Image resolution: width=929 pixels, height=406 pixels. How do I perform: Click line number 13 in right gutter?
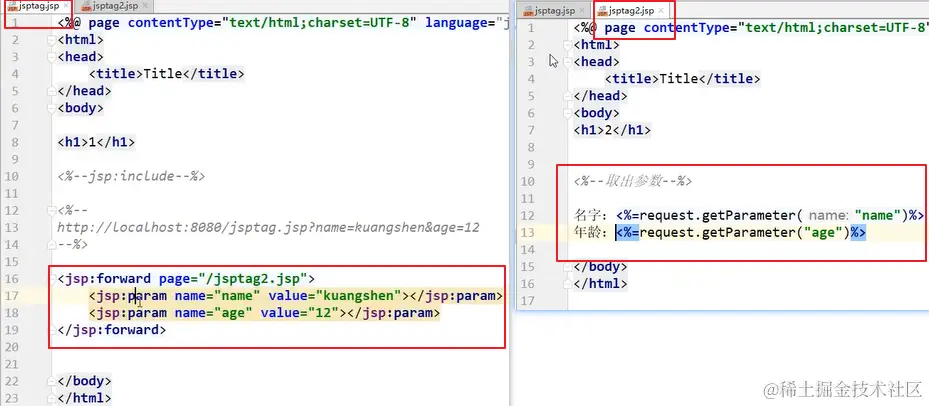click(528, 233)
